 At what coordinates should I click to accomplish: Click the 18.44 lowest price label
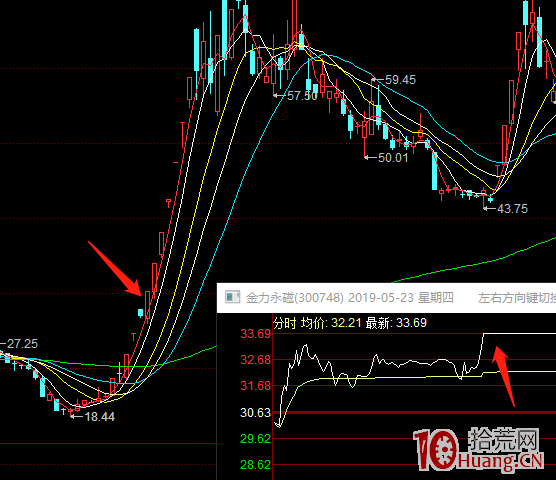100,417
